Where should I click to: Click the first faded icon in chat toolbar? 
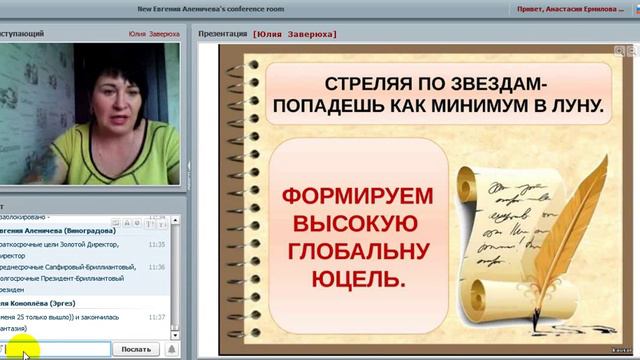[x=116, y=223]
